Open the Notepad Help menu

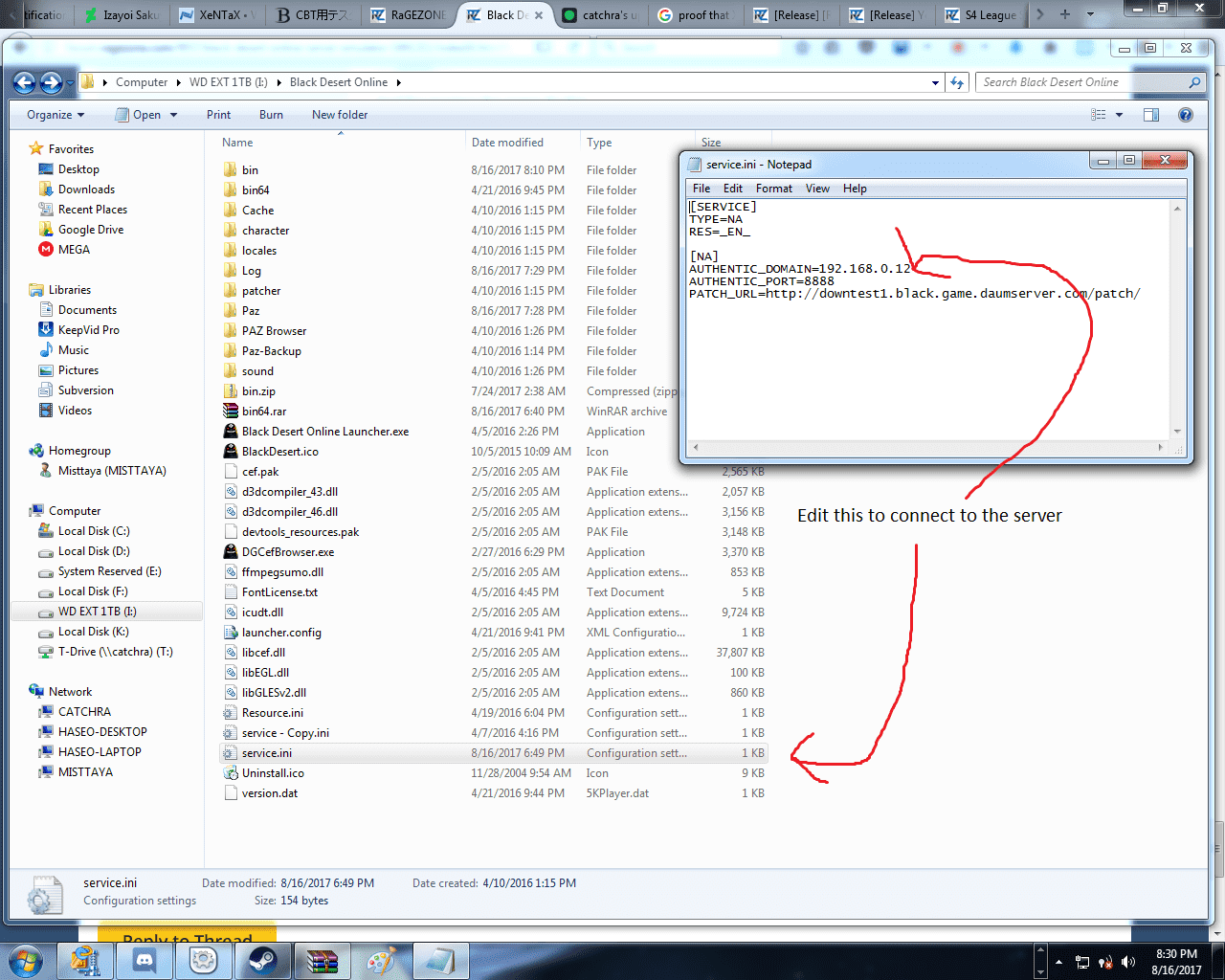pos(855,189)
